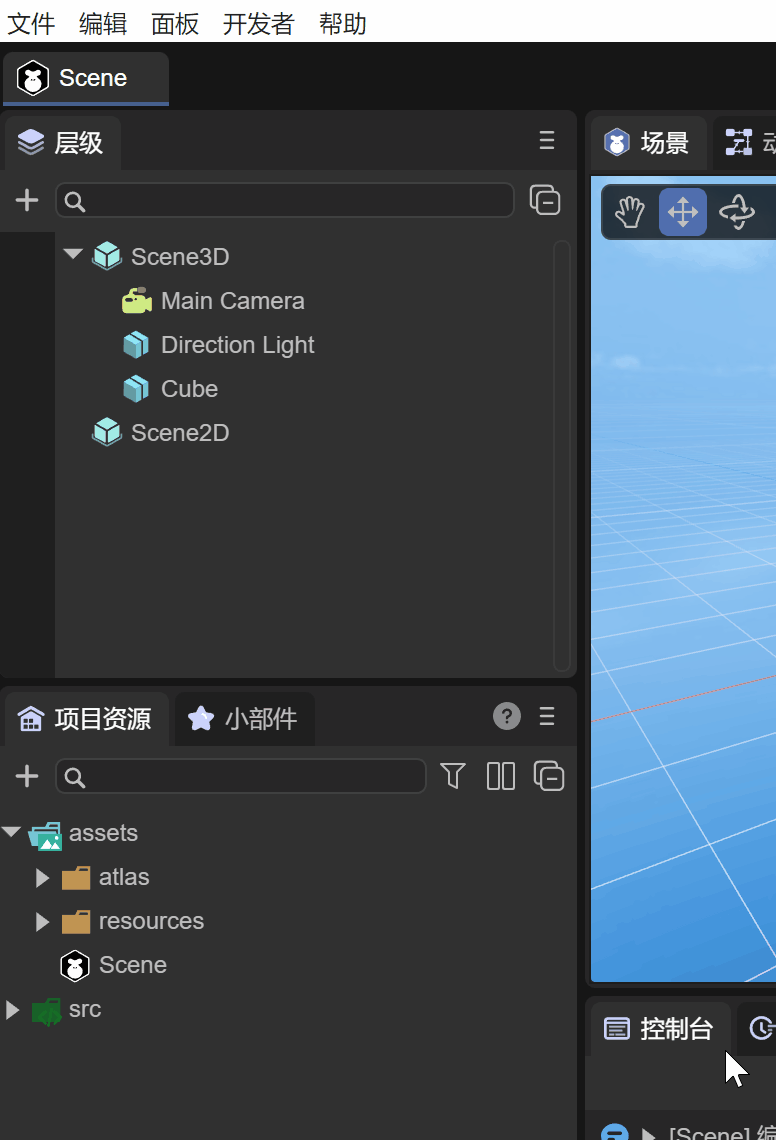Toggle two-column layout in assets panel

click(500, 776)
